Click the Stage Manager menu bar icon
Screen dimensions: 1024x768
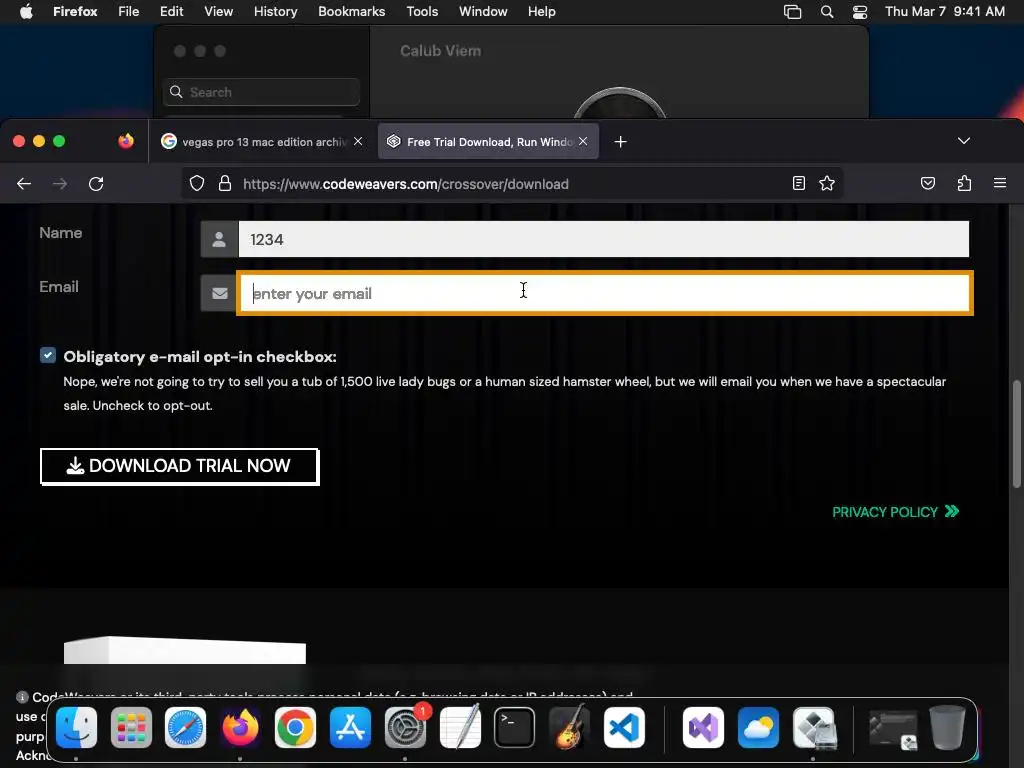click(x=792, y=12)
